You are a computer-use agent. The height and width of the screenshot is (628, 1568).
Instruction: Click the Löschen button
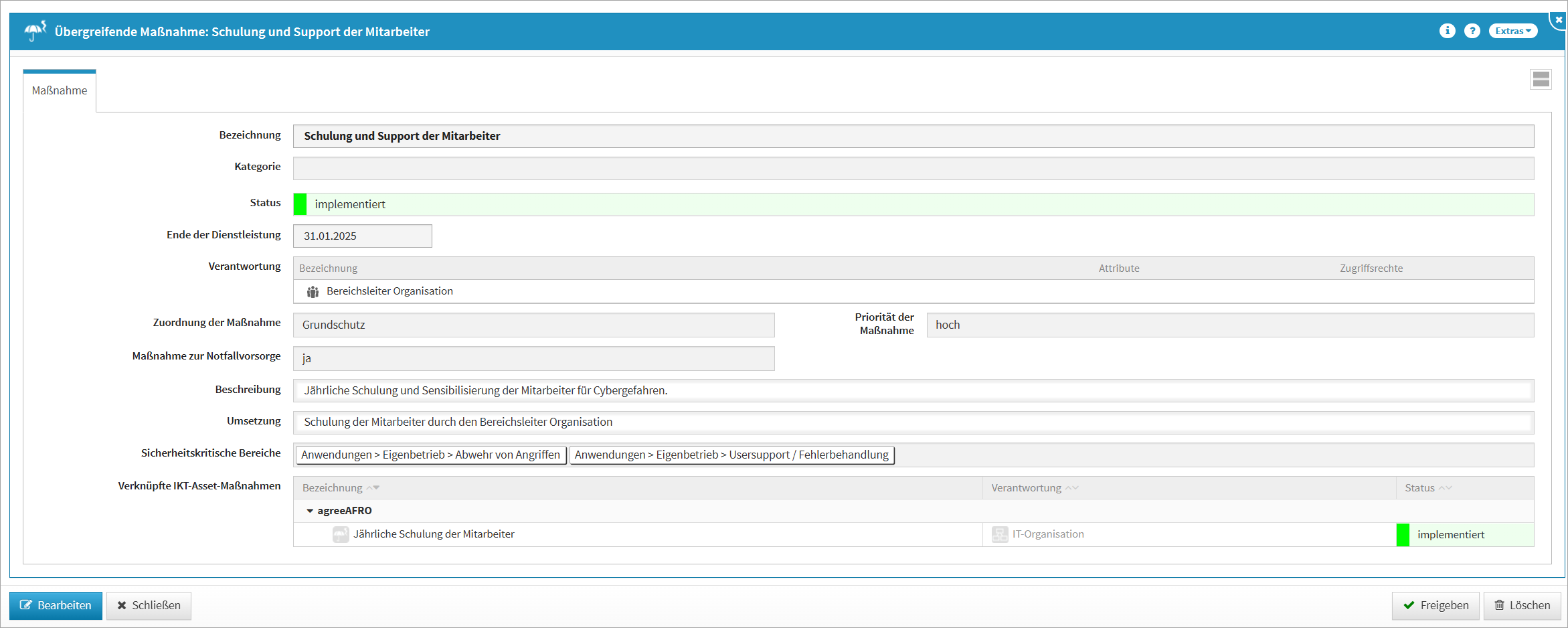point(1522,605)
